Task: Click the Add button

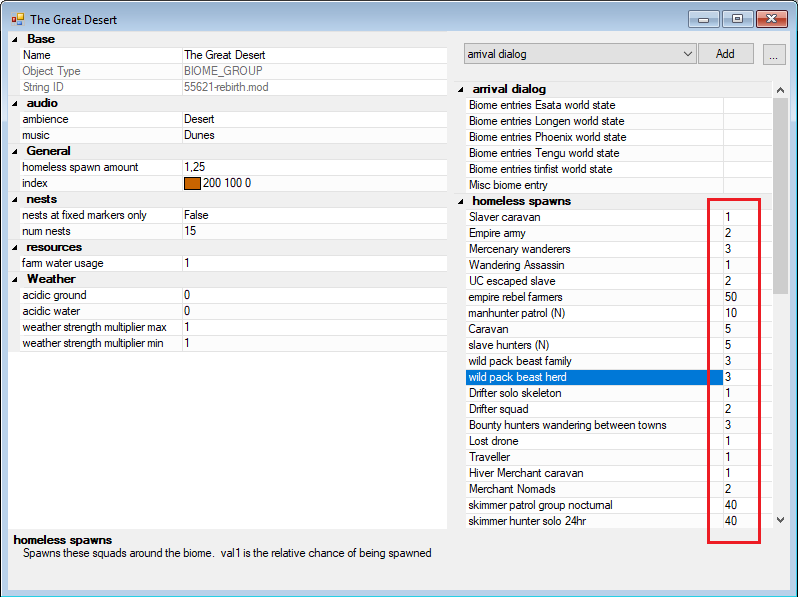Action: [725, 54]
